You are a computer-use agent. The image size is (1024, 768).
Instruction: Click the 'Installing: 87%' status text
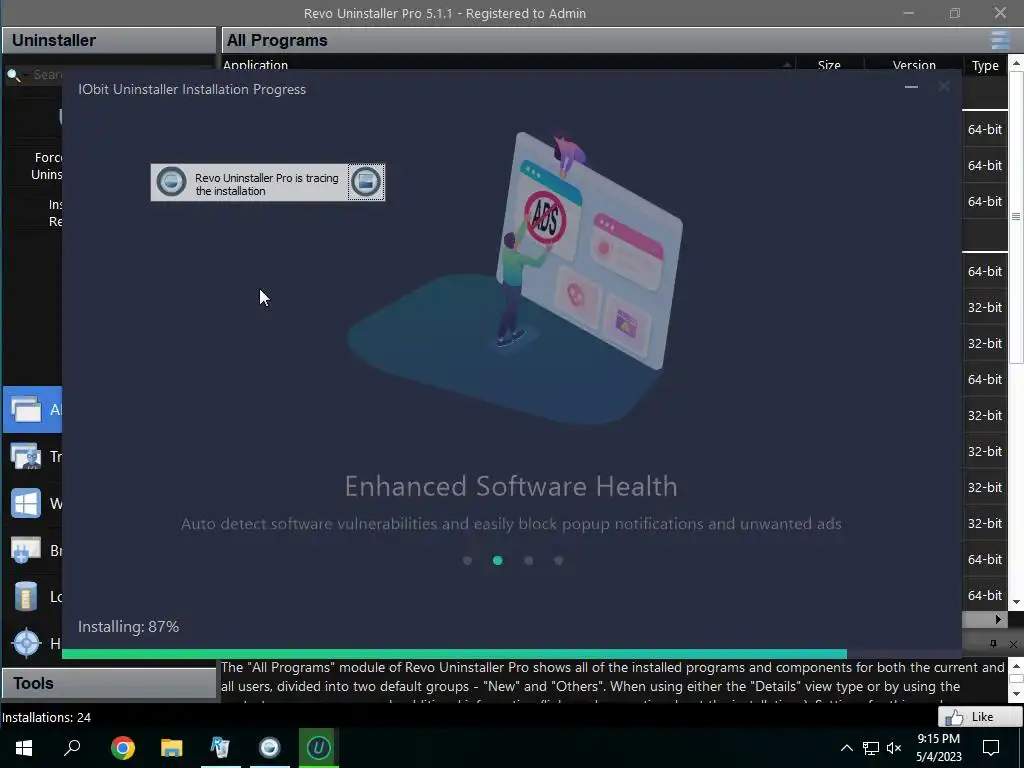[128, 627]
